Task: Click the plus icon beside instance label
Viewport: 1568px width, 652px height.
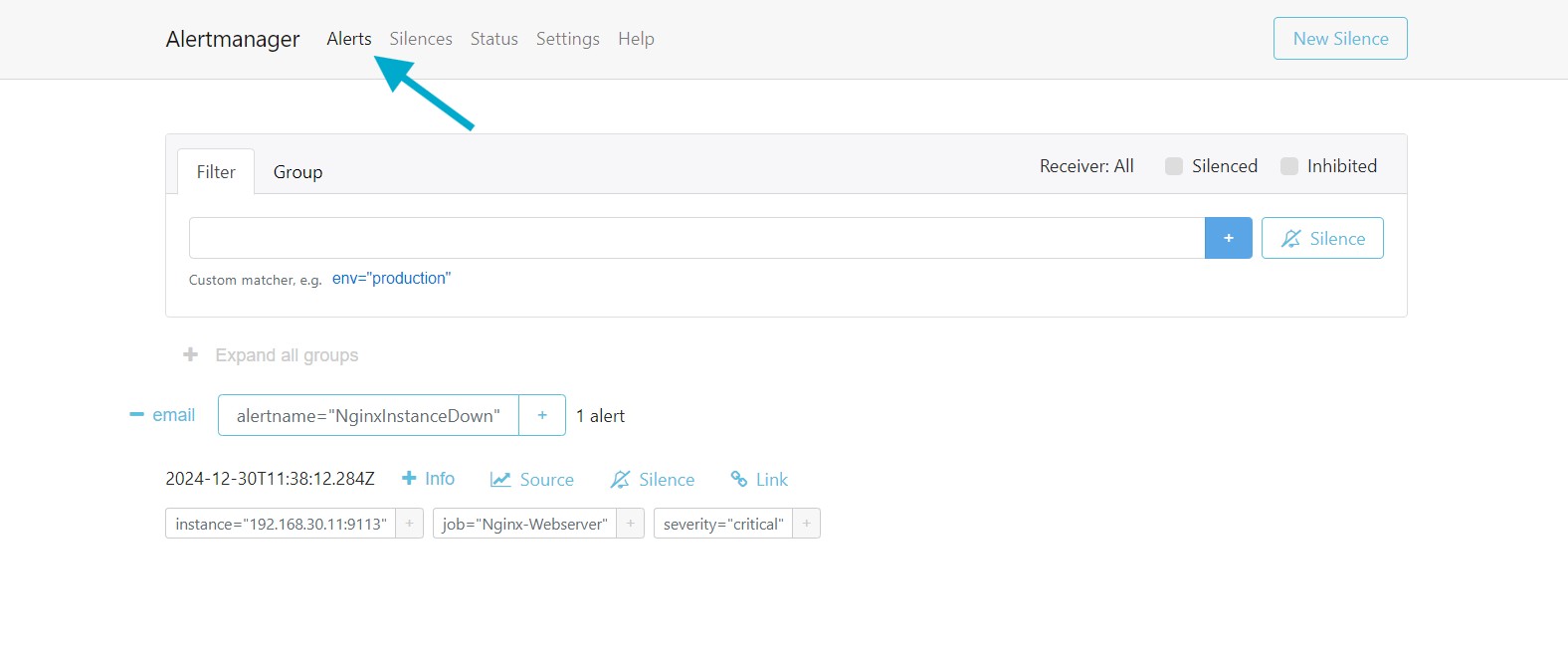Action: pos(409,524)
